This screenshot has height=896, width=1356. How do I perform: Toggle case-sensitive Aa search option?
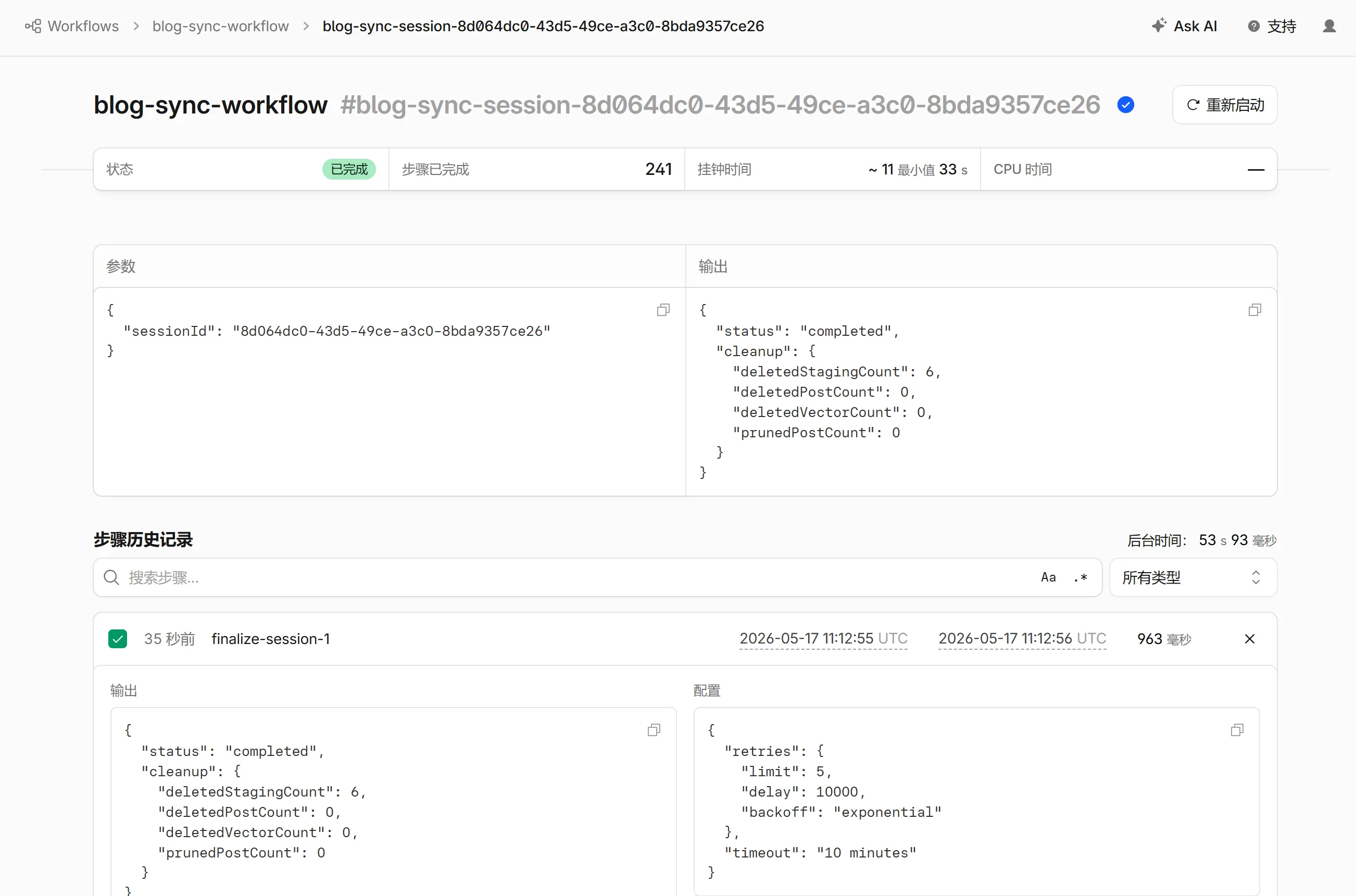point(1048,577)
